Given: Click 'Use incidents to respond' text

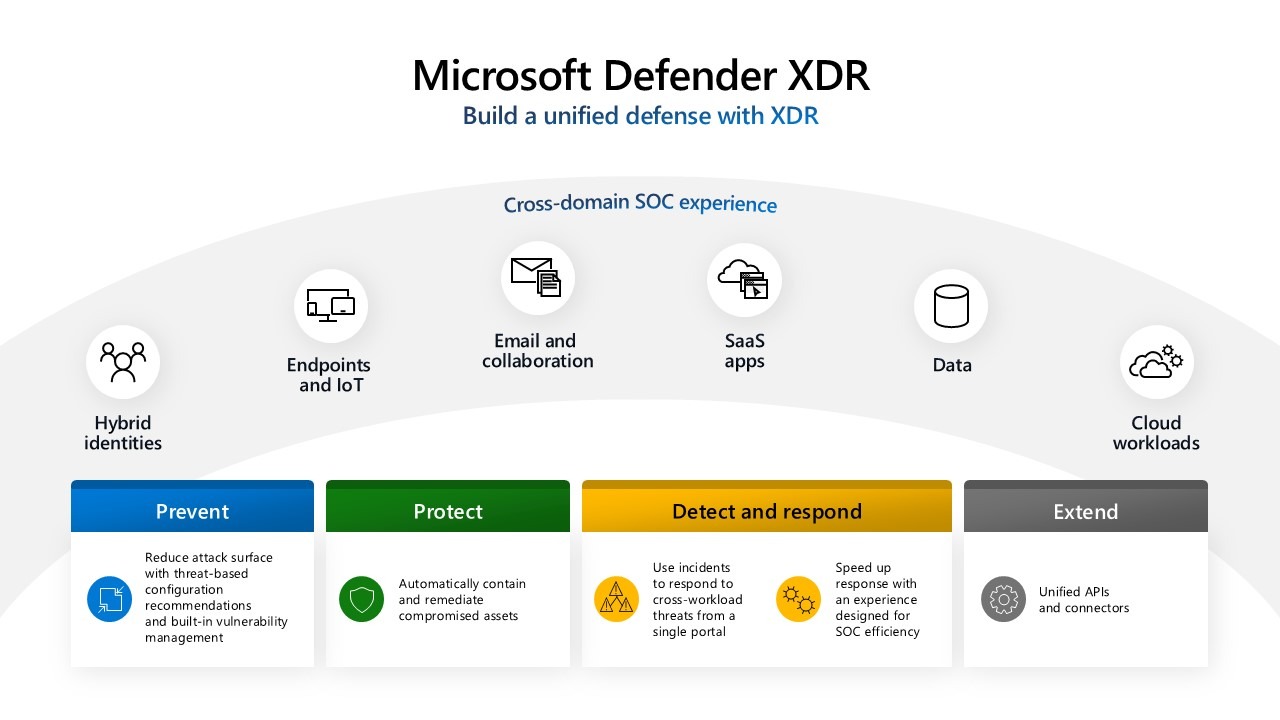Looking at the screenshot, I should coord(698,600).
